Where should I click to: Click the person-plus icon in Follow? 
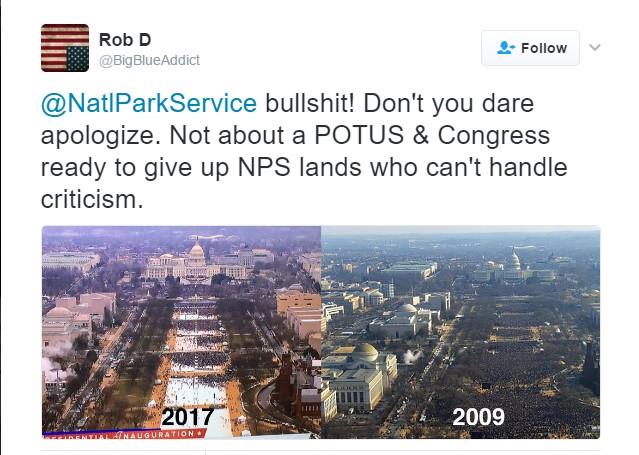506,48
